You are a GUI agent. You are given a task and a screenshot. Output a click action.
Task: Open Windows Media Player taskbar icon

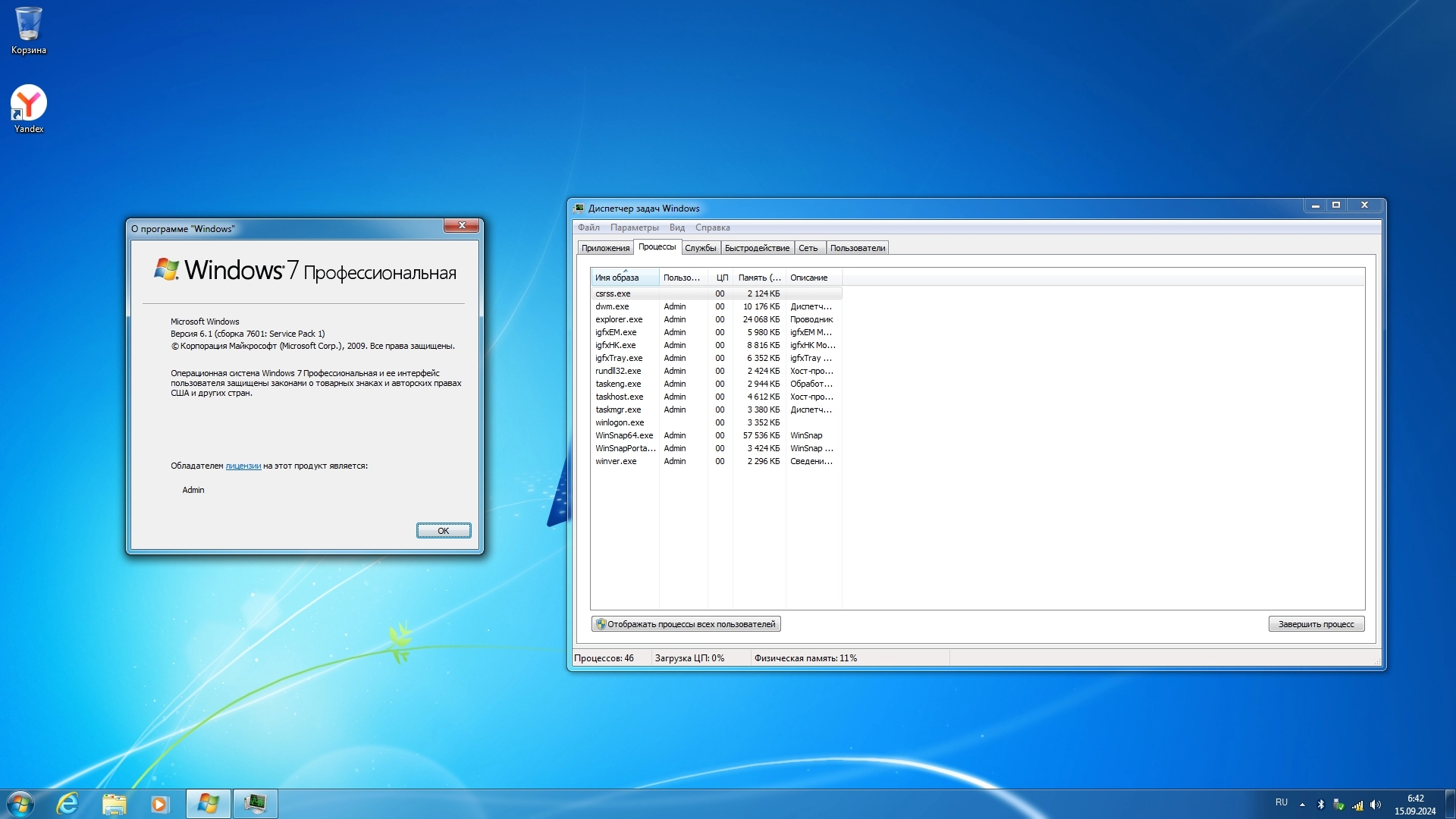[x=159, y=804]
